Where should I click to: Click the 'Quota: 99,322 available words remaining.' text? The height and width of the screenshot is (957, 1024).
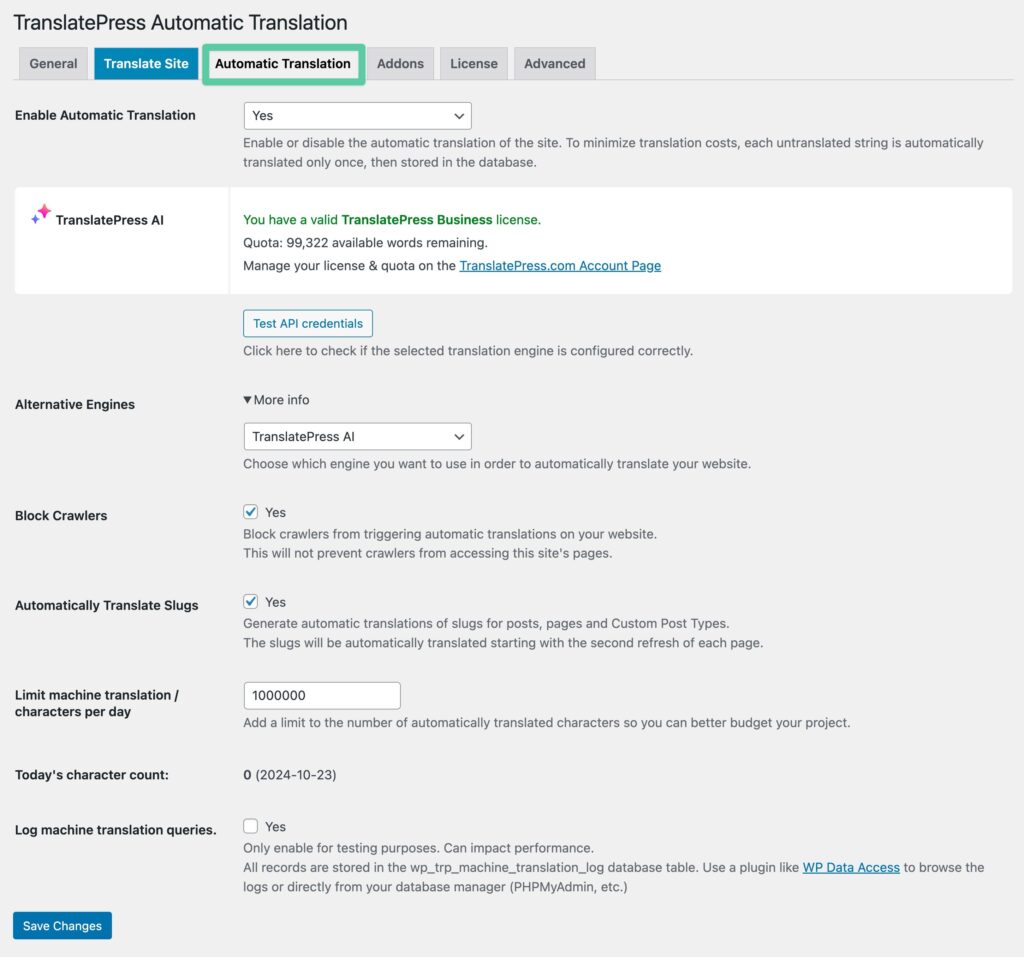pos(365,243)
